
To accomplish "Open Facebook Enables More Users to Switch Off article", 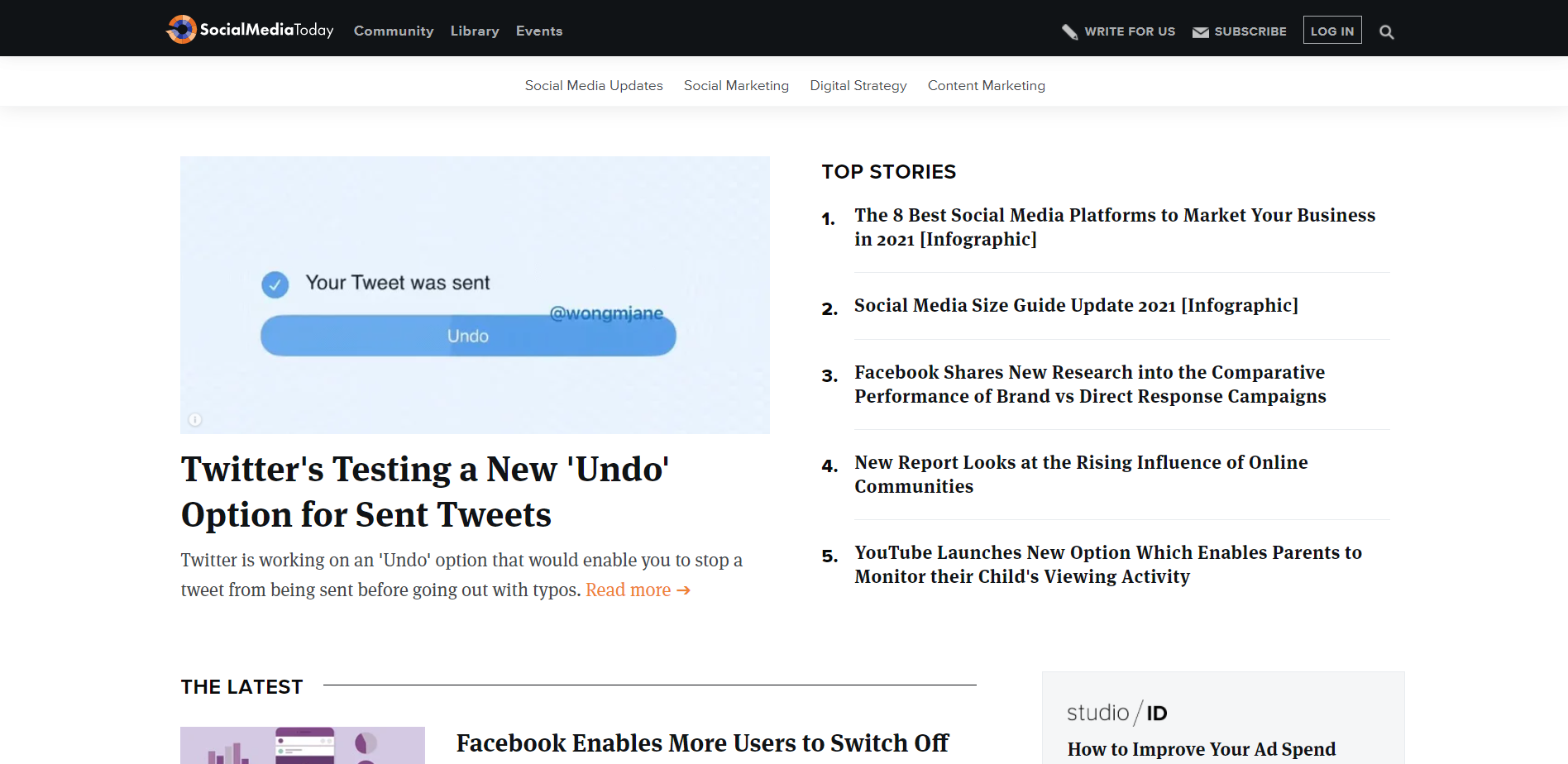I will [x=702, y=743].
